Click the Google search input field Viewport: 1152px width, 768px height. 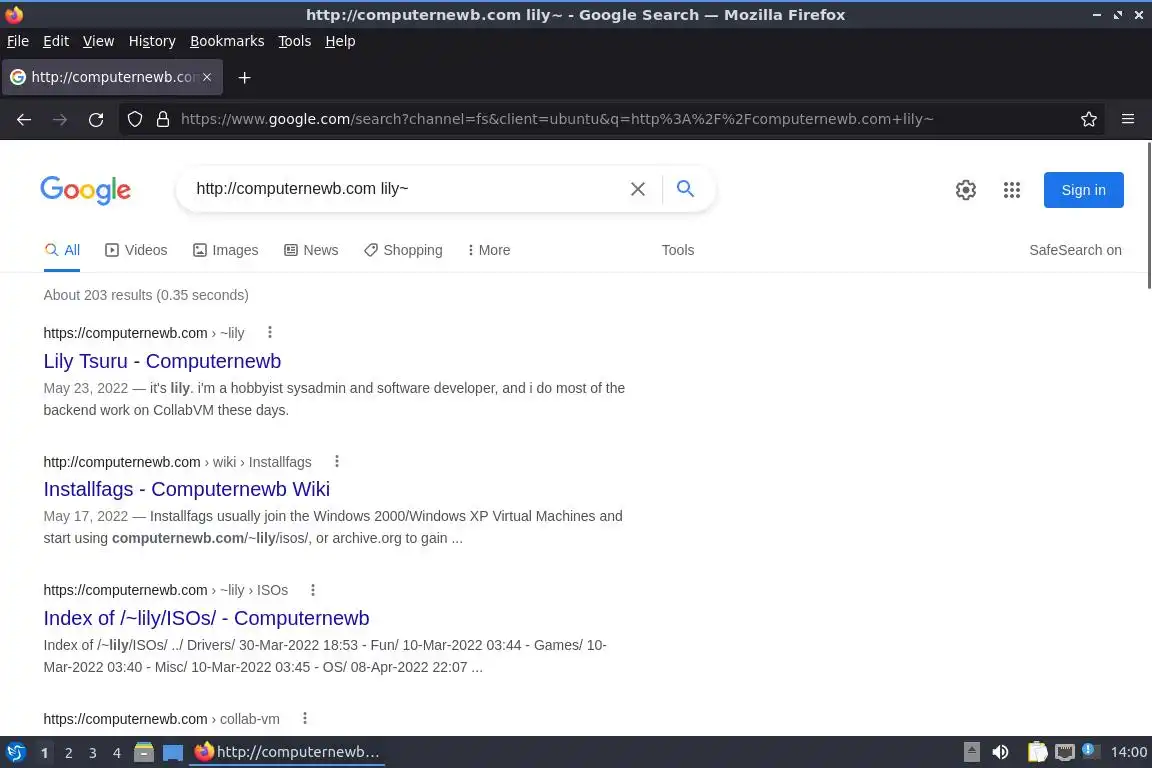(408, 189)
